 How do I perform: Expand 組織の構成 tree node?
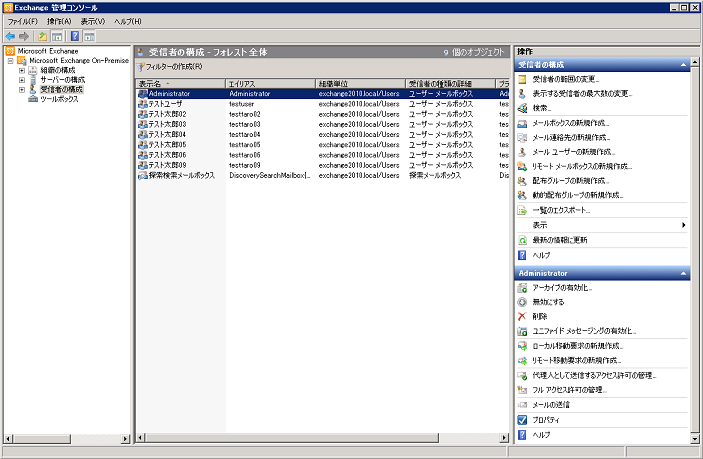(x=22, y=70)
